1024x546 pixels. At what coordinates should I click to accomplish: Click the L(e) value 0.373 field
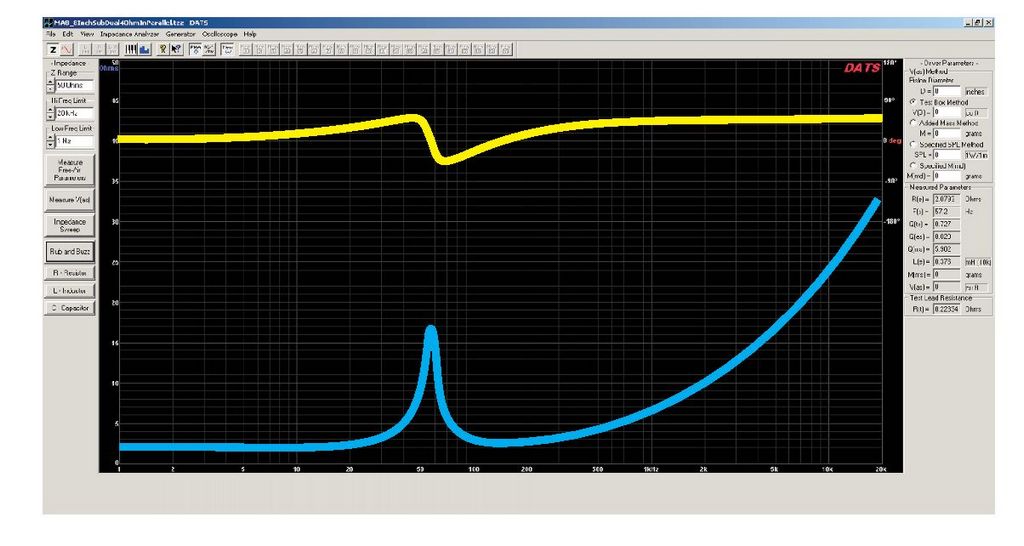[x=946, y=262]
